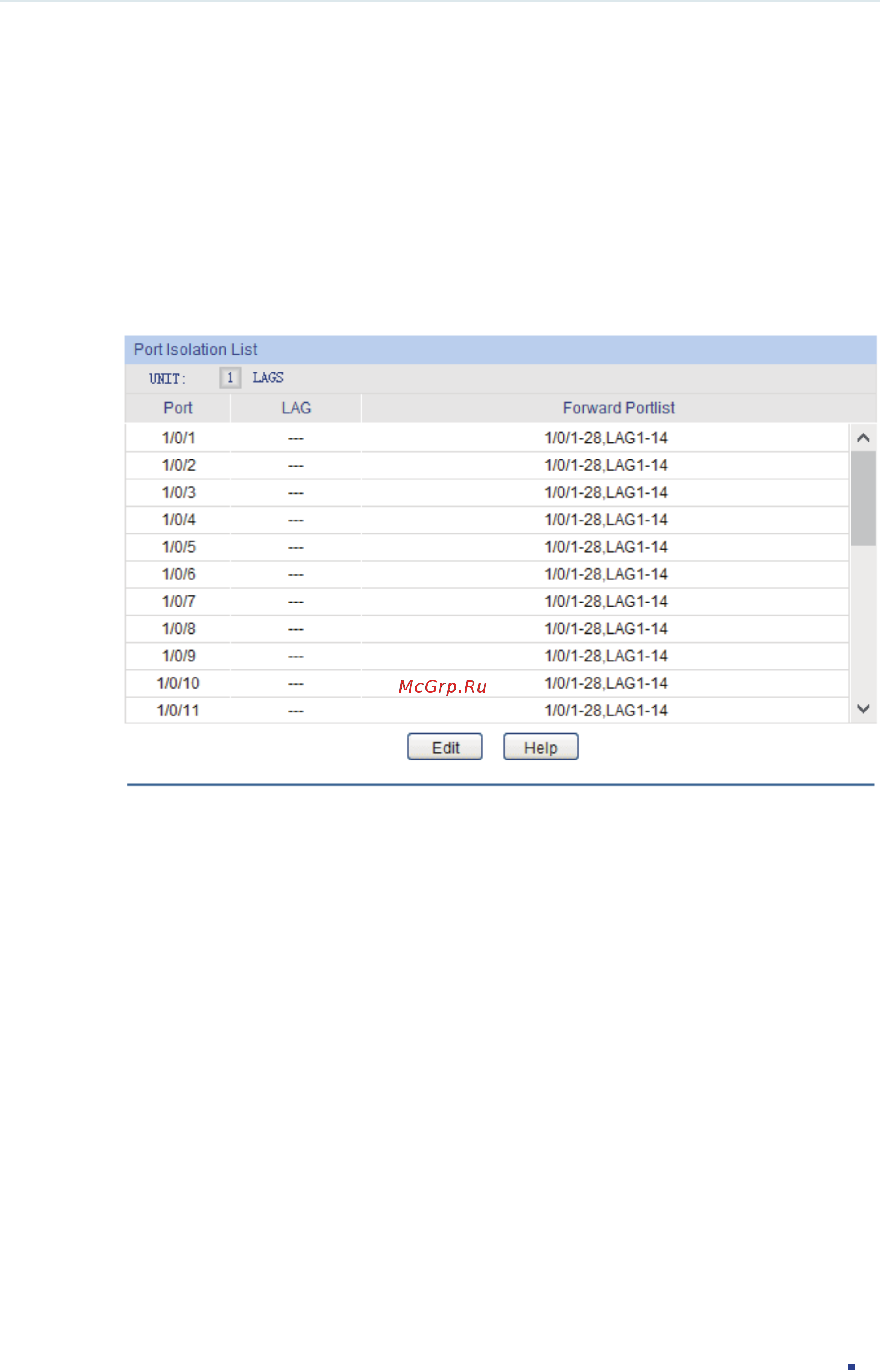880x1372 pixels.
Task: Click forward portlist value for 1/0/1
Action: click(606, 438)
